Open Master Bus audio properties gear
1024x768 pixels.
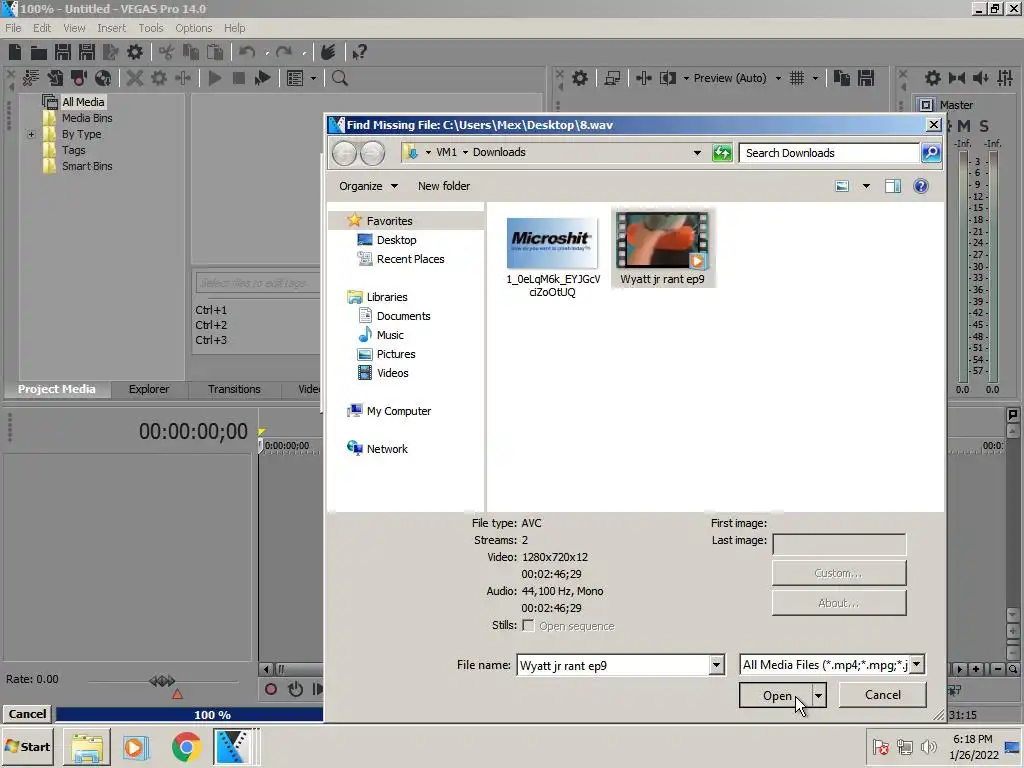click(x=933, y=78)
